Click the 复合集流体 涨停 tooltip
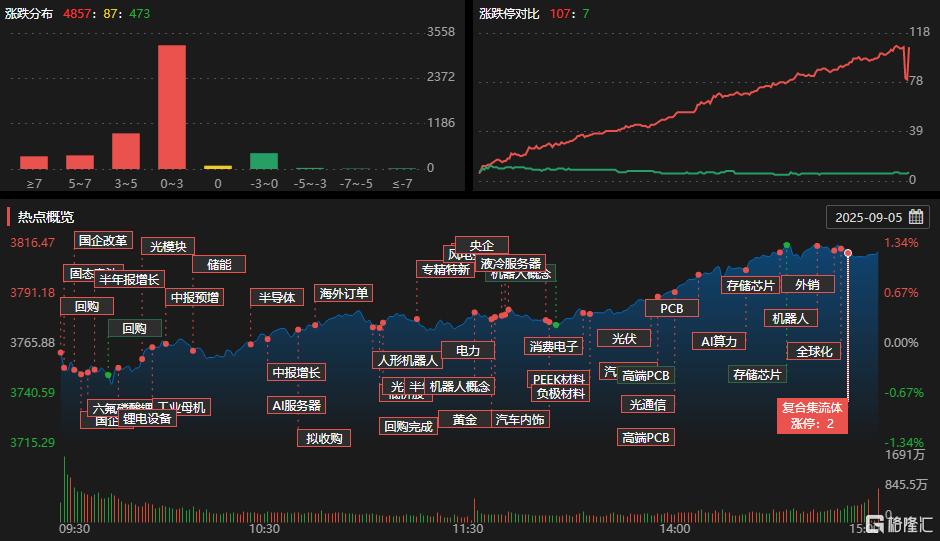 [812, 416]
